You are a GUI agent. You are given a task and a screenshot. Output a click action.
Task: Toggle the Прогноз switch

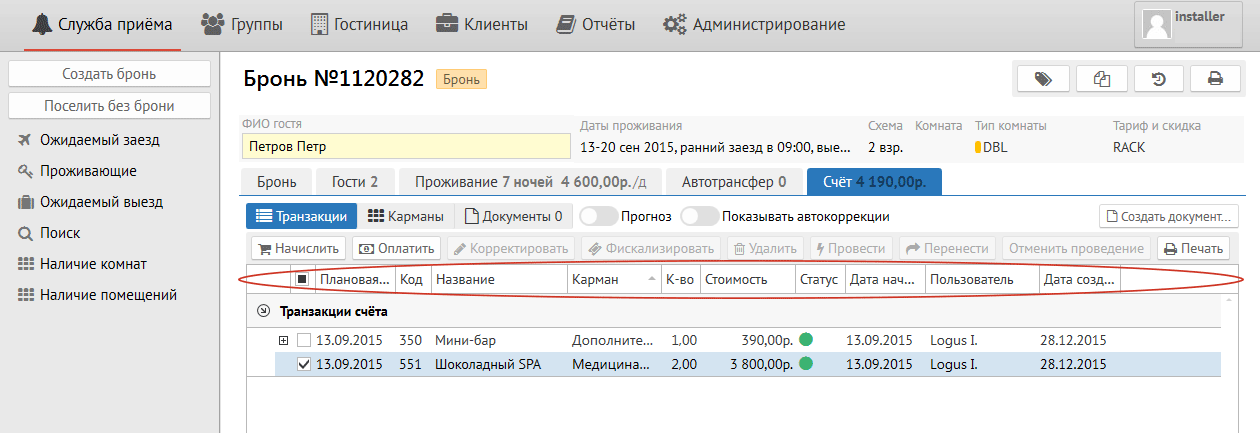[x=597, y=216]
